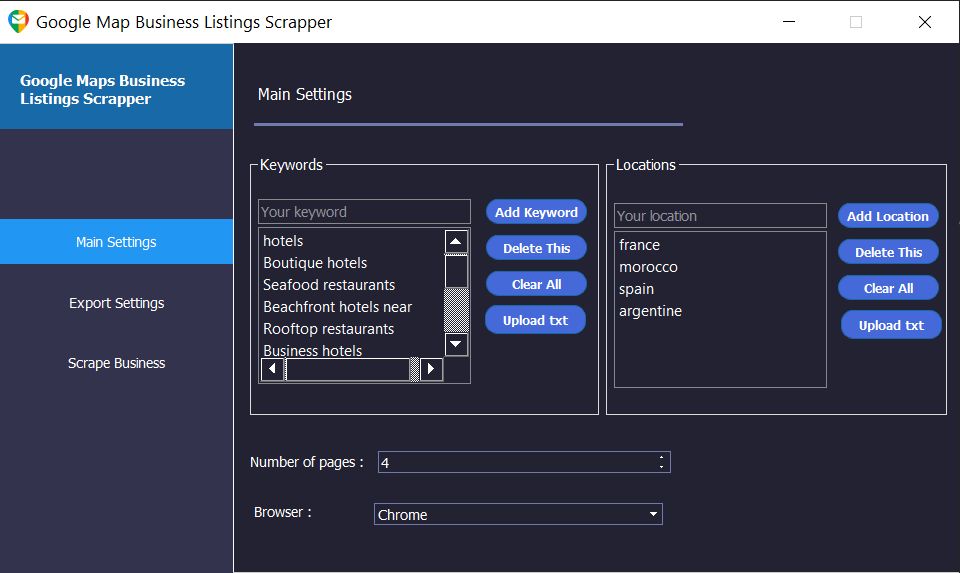Click the Your keyword input field
Screen dimensions: 960x573
364,212
